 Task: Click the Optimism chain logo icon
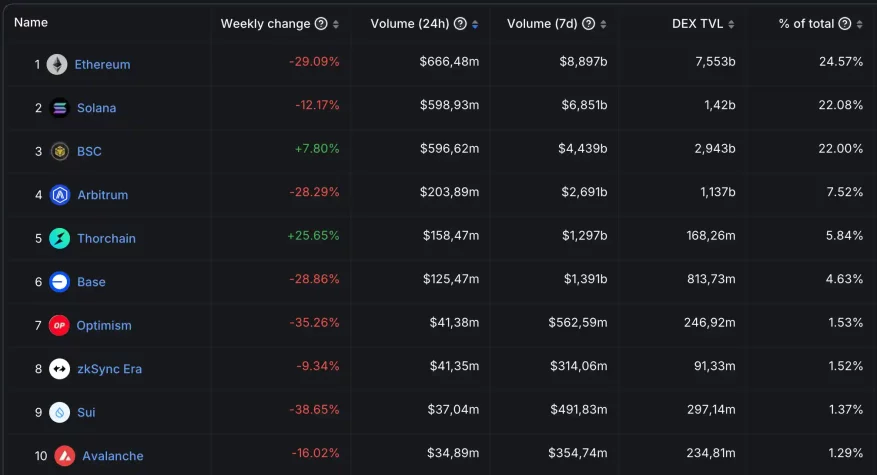point(60,325)
